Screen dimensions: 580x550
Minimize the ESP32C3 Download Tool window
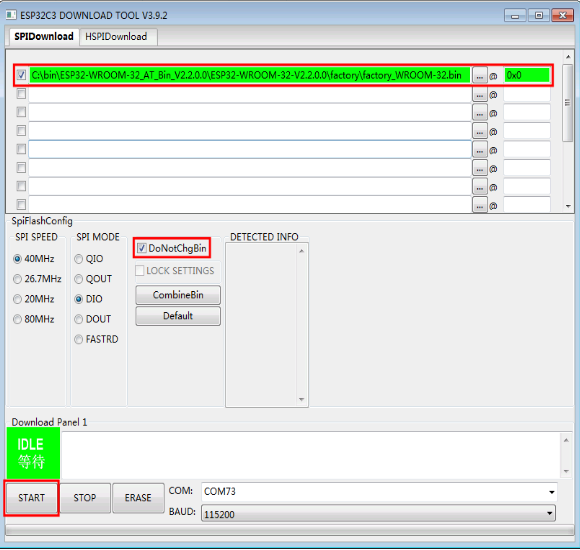[515, 16]
